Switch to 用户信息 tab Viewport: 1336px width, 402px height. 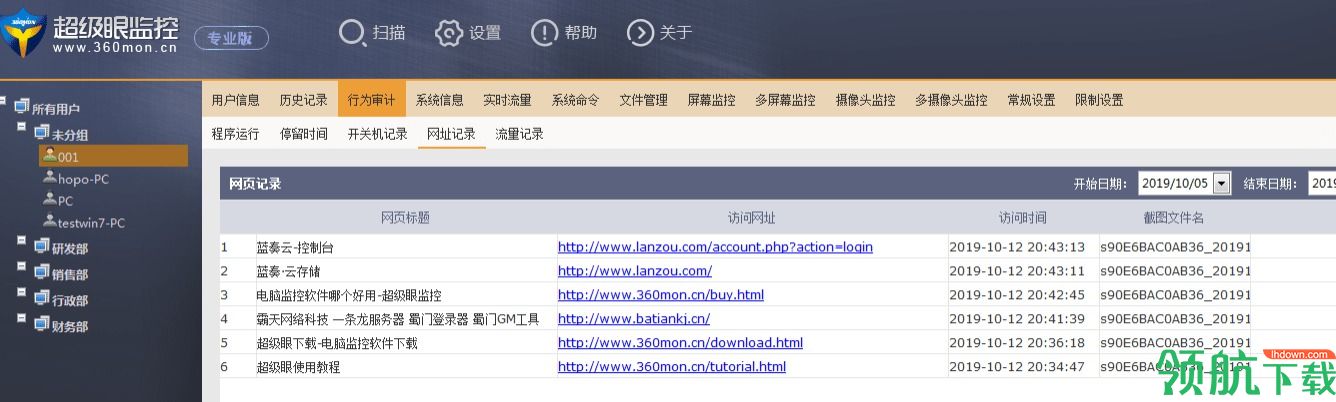point(236,100)
